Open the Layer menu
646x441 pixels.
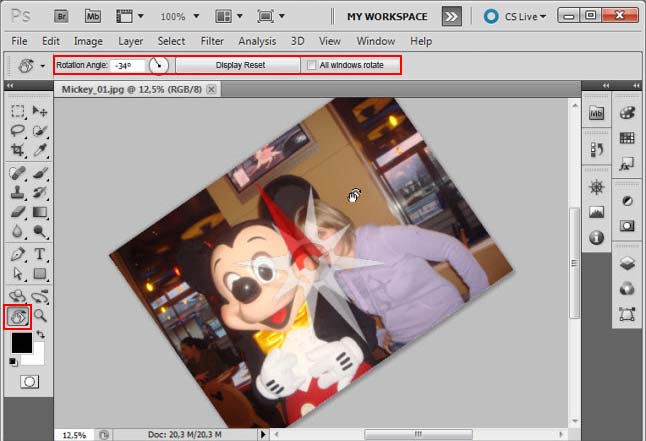[130, 41]
